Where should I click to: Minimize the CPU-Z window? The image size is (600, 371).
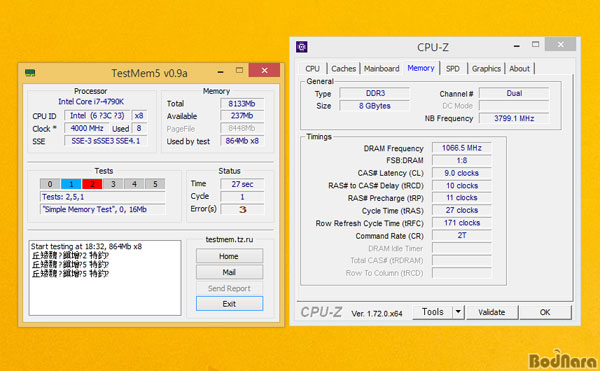pyautogui.click(x=517, y=46)
